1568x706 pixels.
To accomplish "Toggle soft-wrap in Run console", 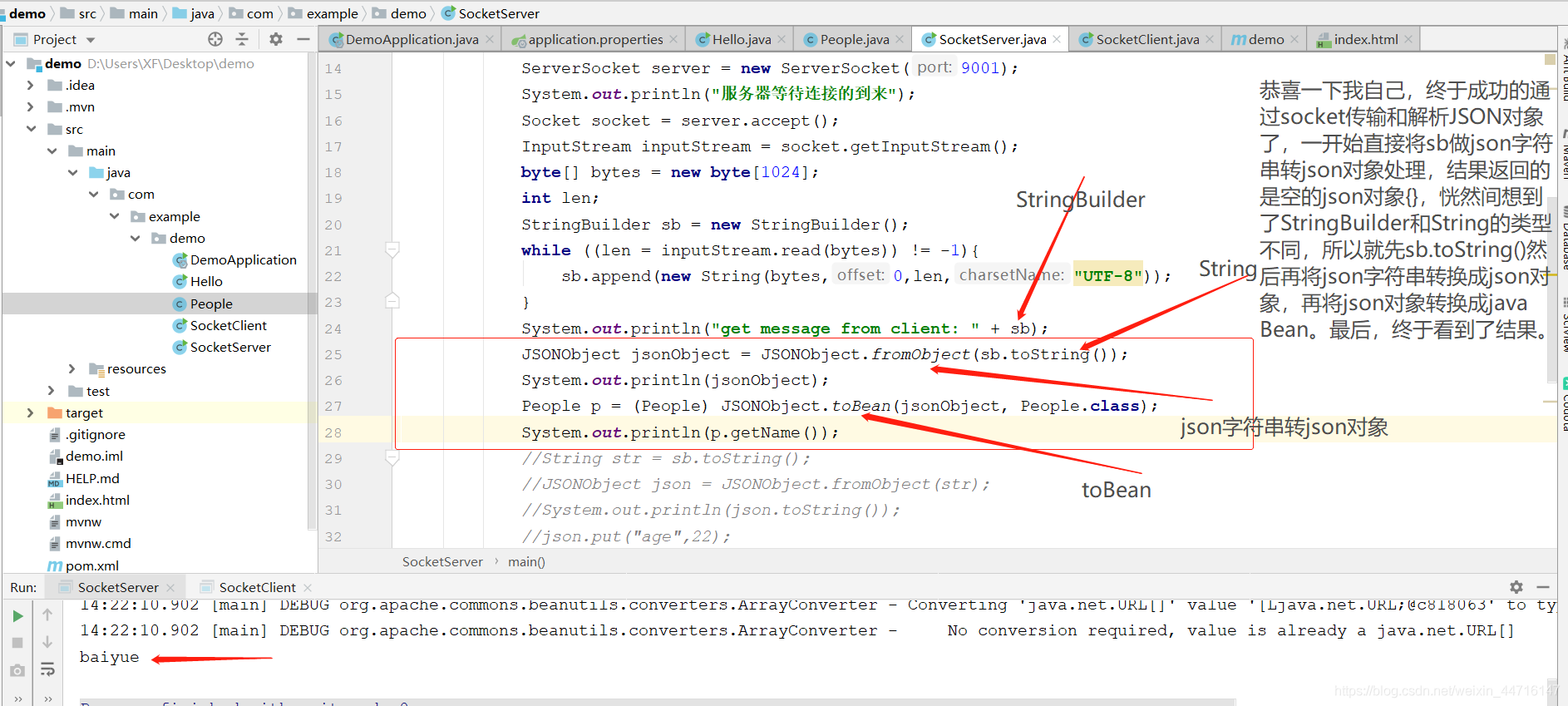I will pos(47,669).
